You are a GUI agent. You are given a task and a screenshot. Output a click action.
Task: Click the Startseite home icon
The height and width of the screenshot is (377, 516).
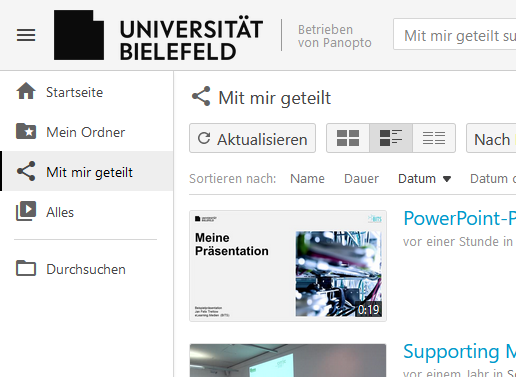[26, 91]
